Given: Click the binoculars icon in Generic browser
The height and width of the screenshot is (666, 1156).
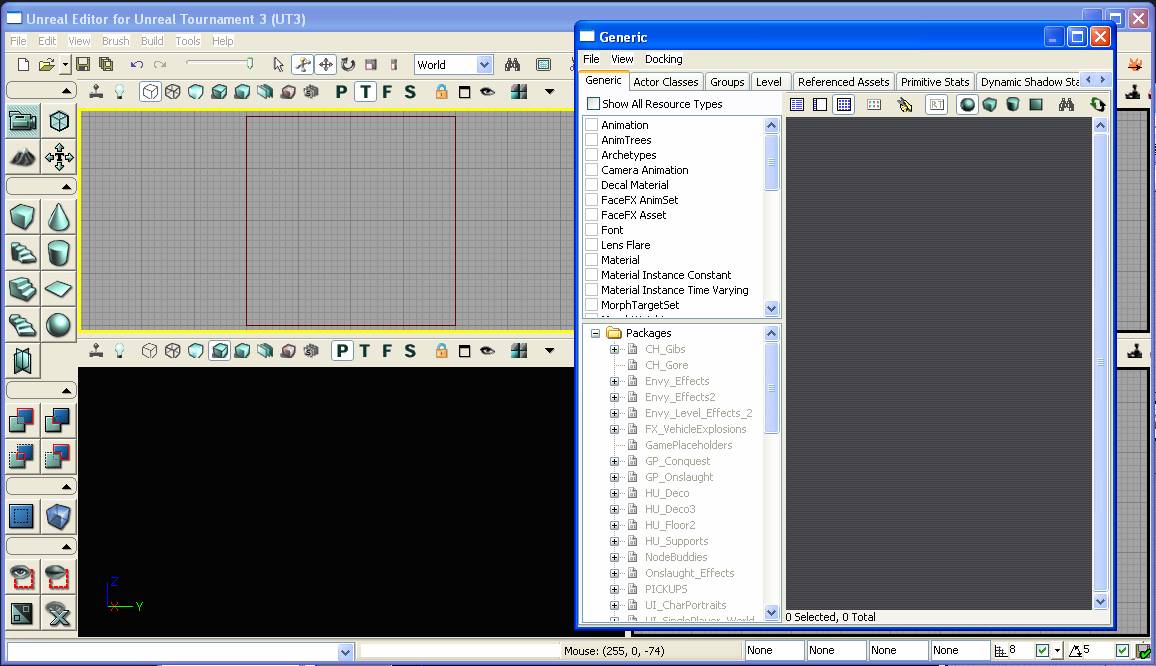Looking at the screenshot, I should [1066, 105].
